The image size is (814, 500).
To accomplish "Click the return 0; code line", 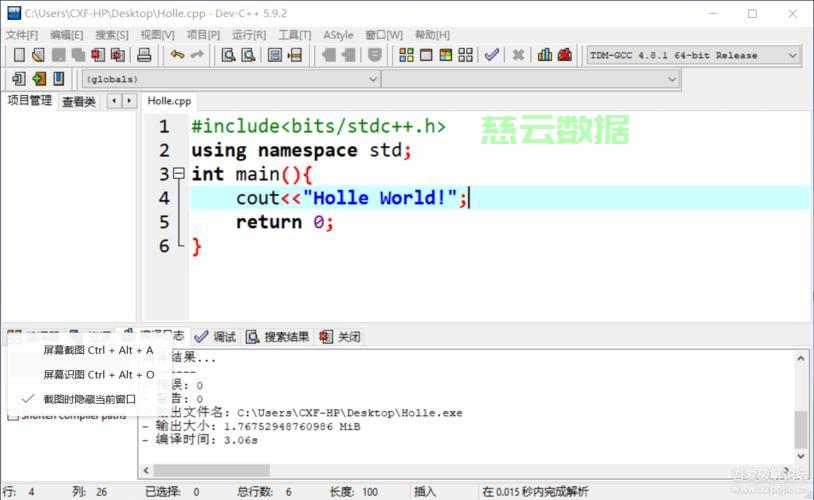I will (x=284, y=222).
